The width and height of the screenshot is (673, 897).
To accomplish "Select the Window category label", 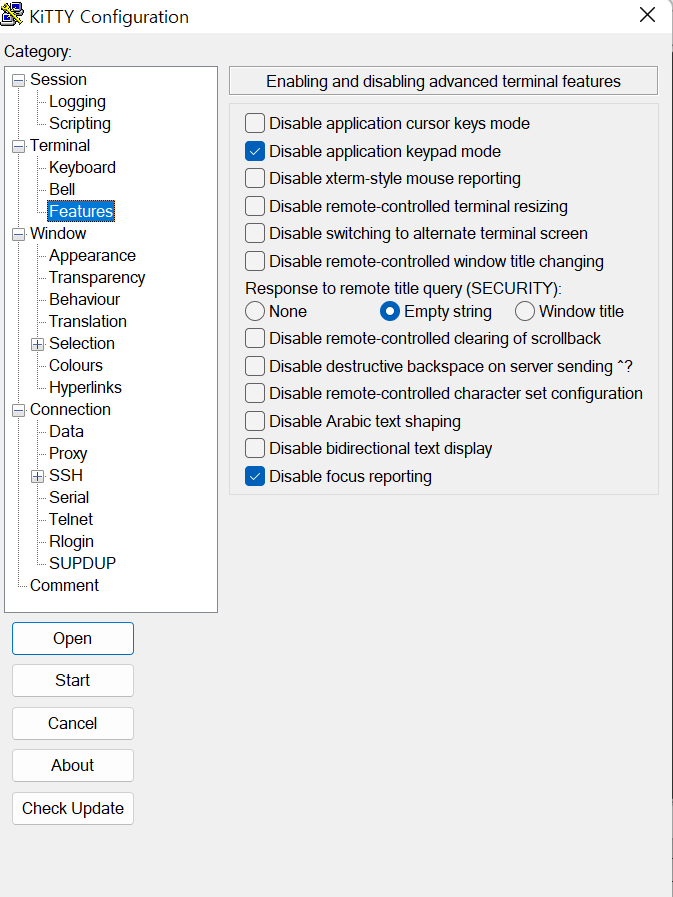I will [58, 233].
